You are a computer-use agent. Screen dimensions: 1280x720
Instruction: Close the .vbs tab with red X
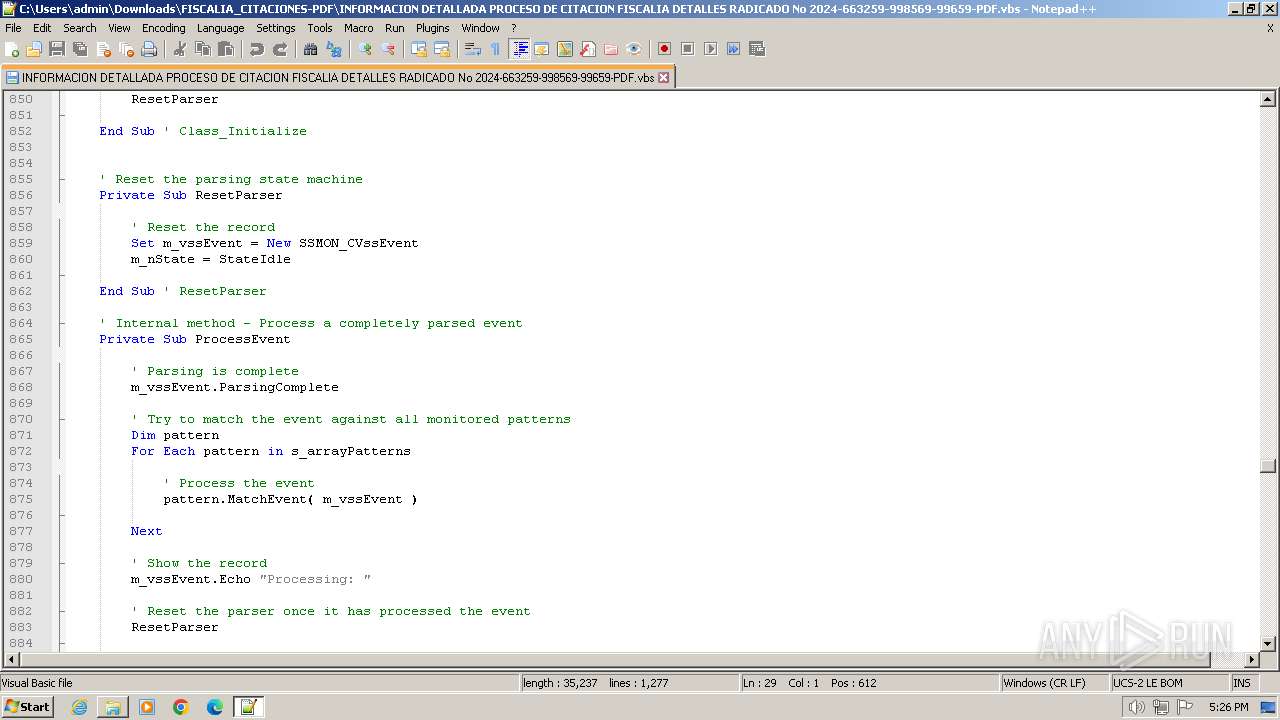pos(663,77)
